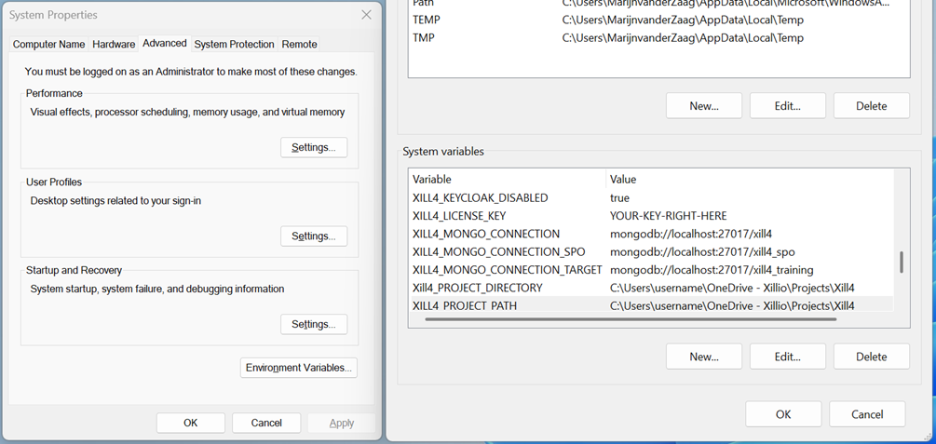Click value YOUR-KEY-RIGHT-HERE
The image size is (936, 444).
pyautogui.click(x=668, y=215)
